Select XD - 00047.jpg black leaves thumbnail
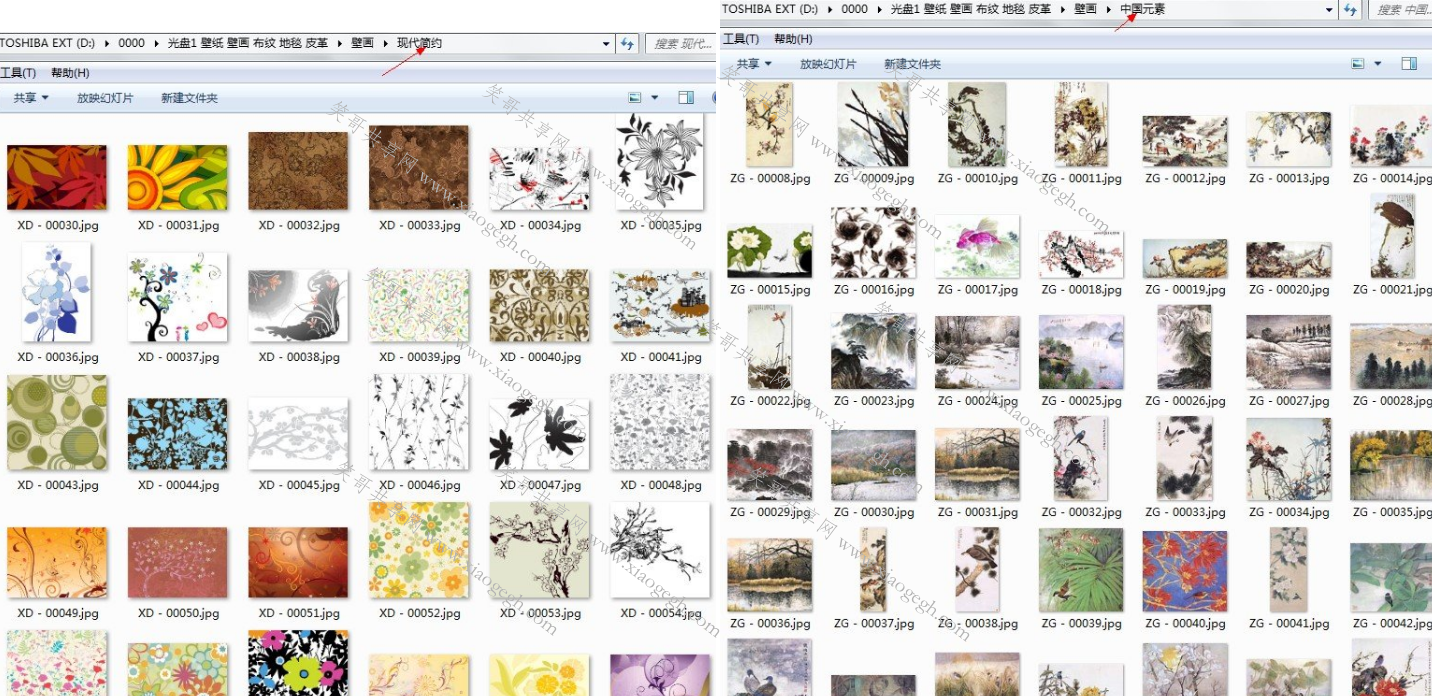Image resolution: width=1432 pixels, height=696 pixels. pyautogui.click(x=539, y=434)
